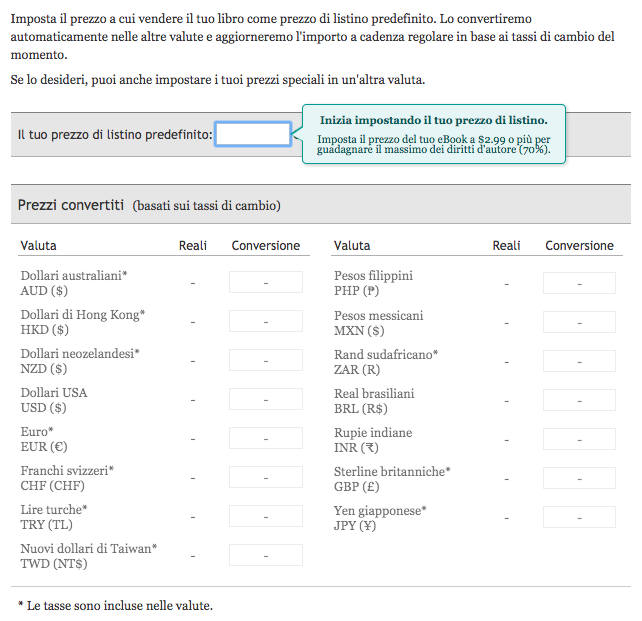Screen dimensions: 642x621
Task: Click the default list price input field
Action: tap(253, 134)
